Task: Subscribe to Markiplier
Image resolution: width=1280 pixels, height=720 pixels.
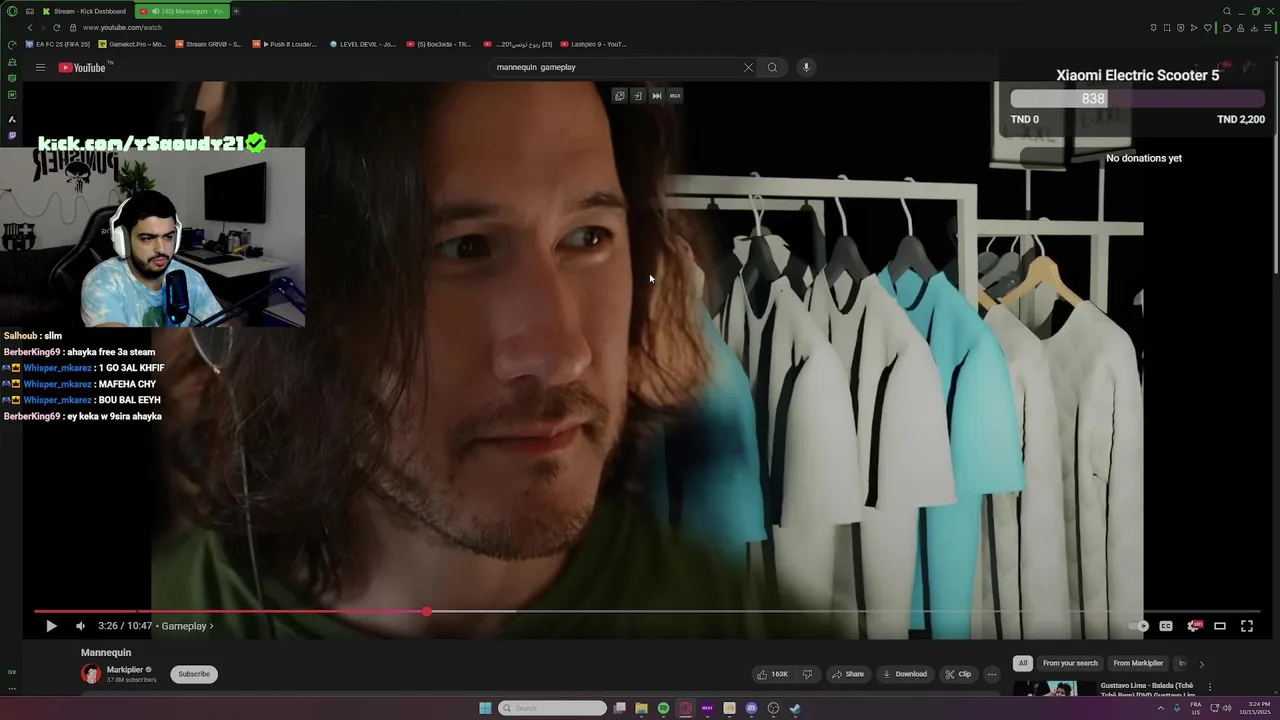Action: coord(194,674)
